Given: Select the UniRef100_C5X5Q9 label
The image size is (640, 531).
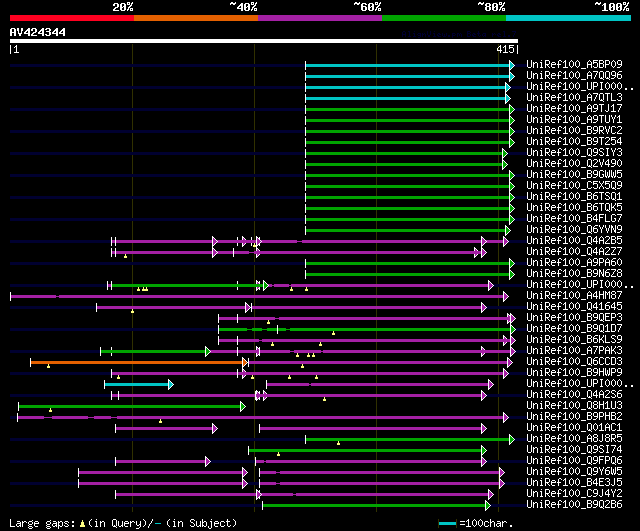Looking at the screenshot, I should [x=574, y=186].
